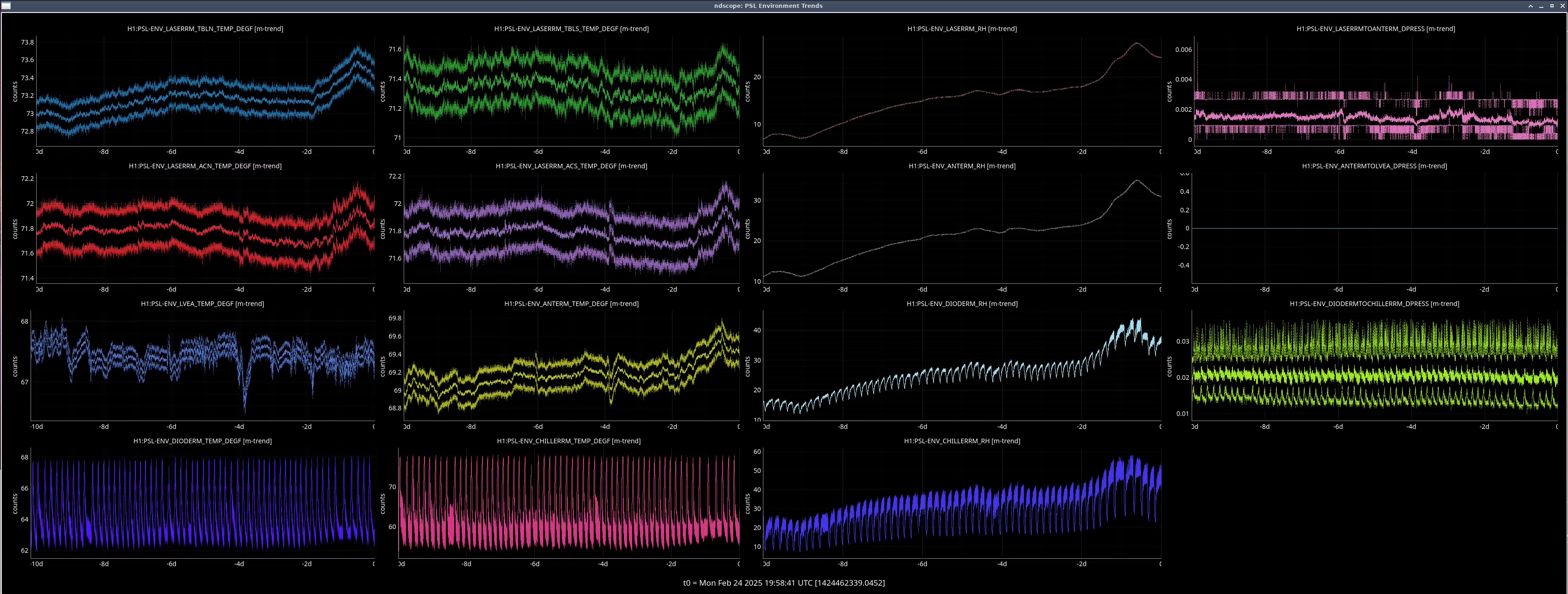Select the LASERRM_TBLN_TEMP_DEGF plot title
The image size is (1568, 594).
pyautogui.click(x=205, y=29)
